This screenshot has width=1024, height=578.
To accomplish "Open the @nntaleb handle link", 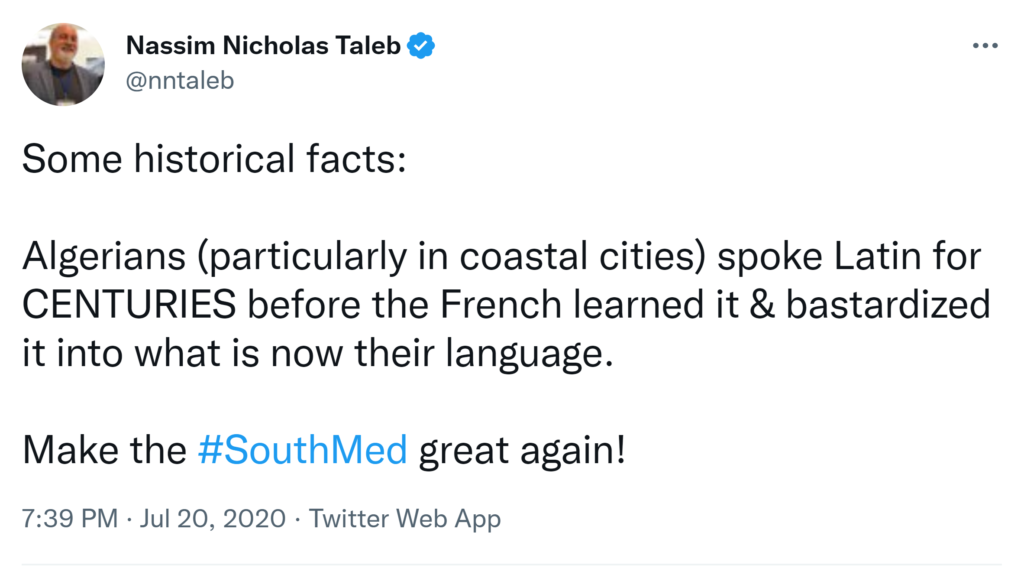I will pos(180,80).
